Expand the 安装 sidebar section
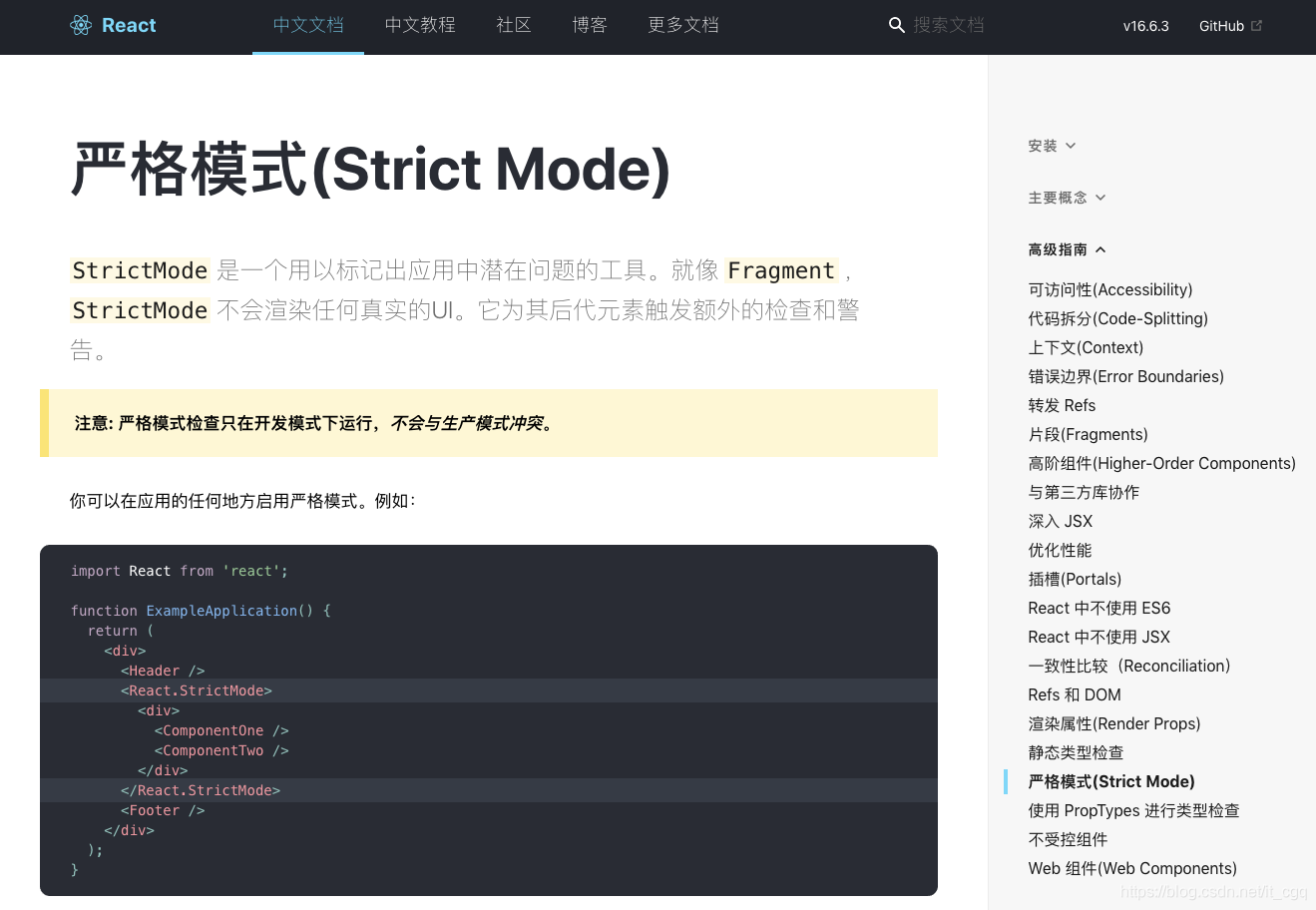The image size is (1316, 910). (x=1052, y=146)
